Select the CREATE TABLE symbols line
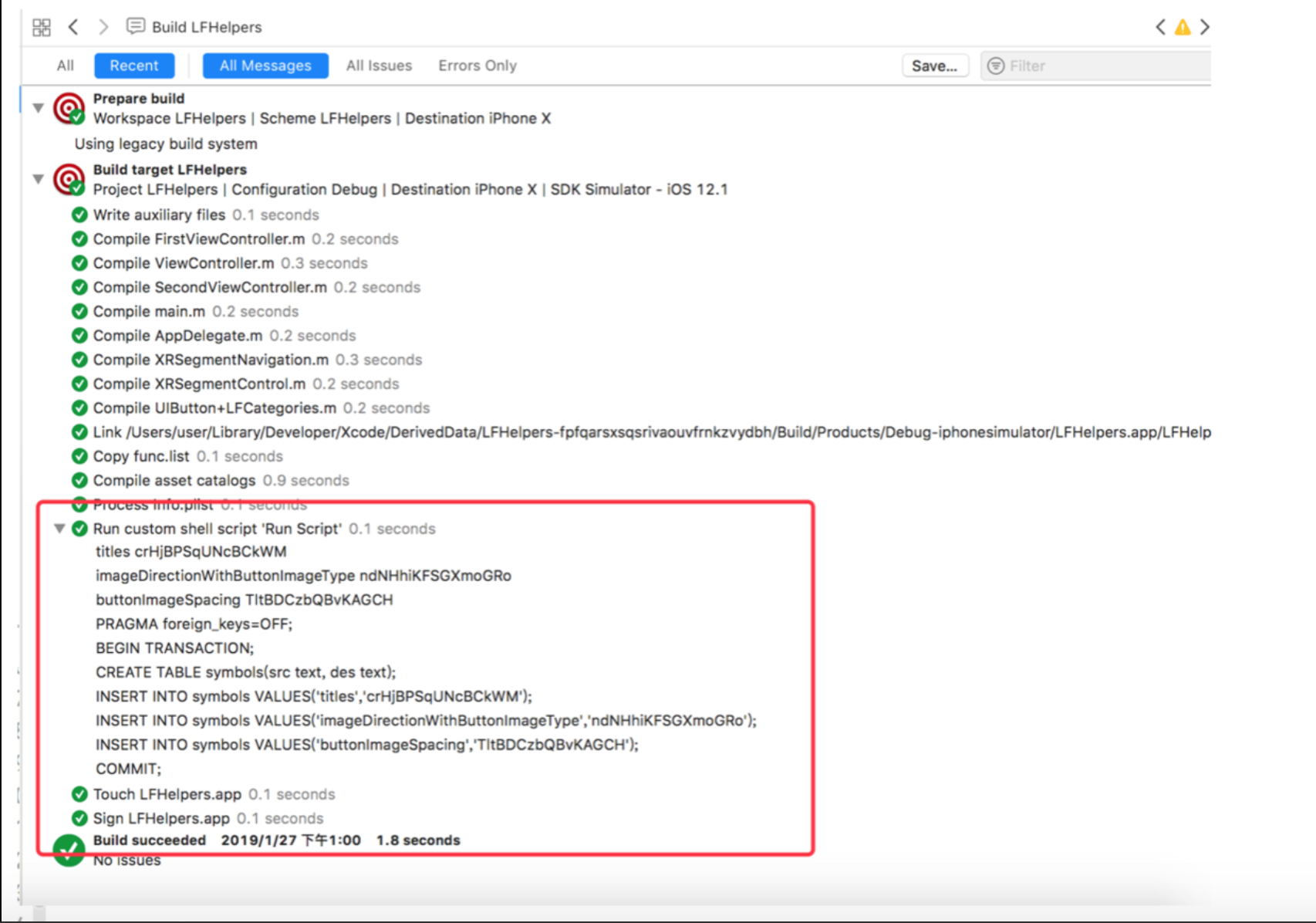 (x=245, y=672)
